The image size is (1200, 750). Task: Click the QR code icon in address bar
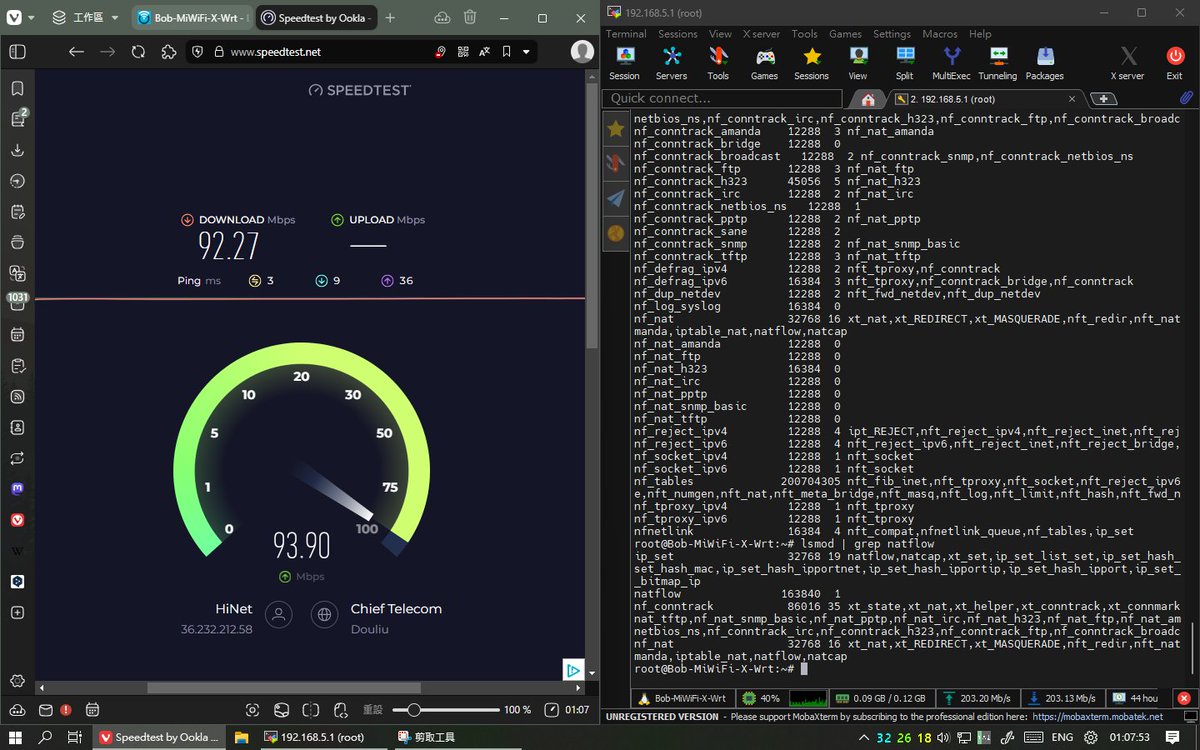pyautogui.click(x=462, y=52)
